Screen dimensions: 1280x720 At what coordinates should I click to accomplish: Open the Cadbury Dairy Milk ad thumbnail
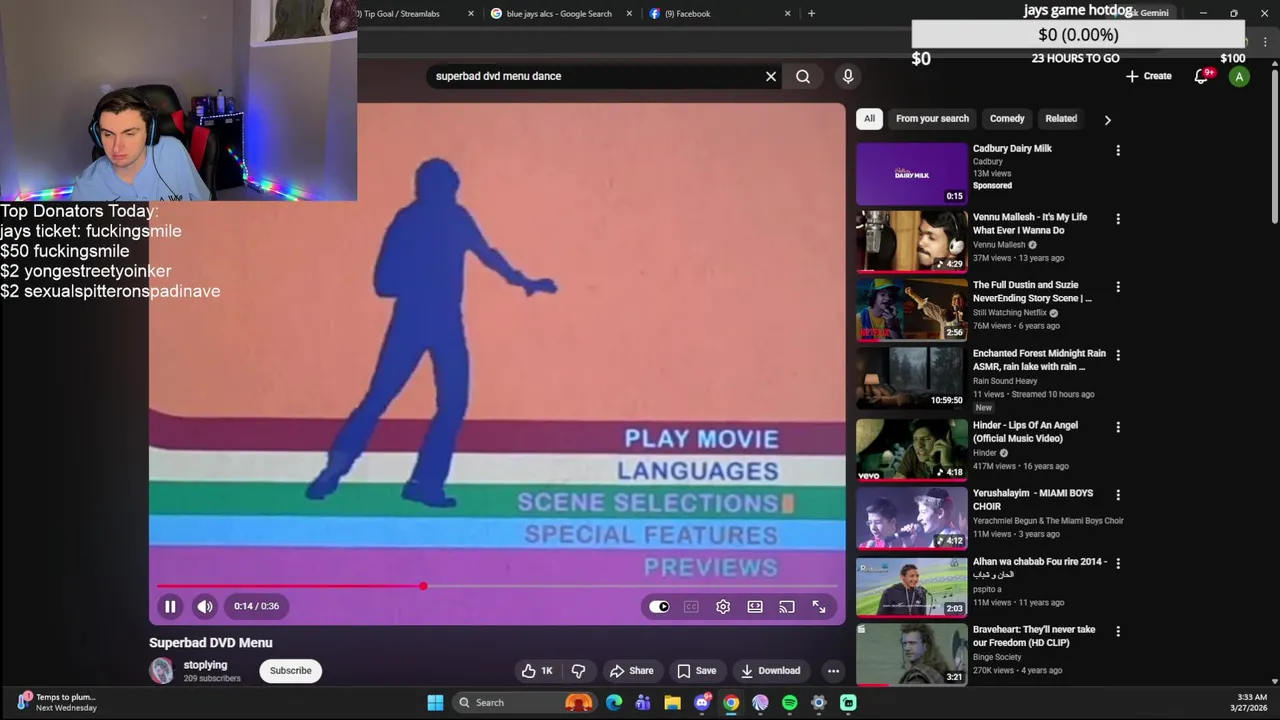(912, 174)
